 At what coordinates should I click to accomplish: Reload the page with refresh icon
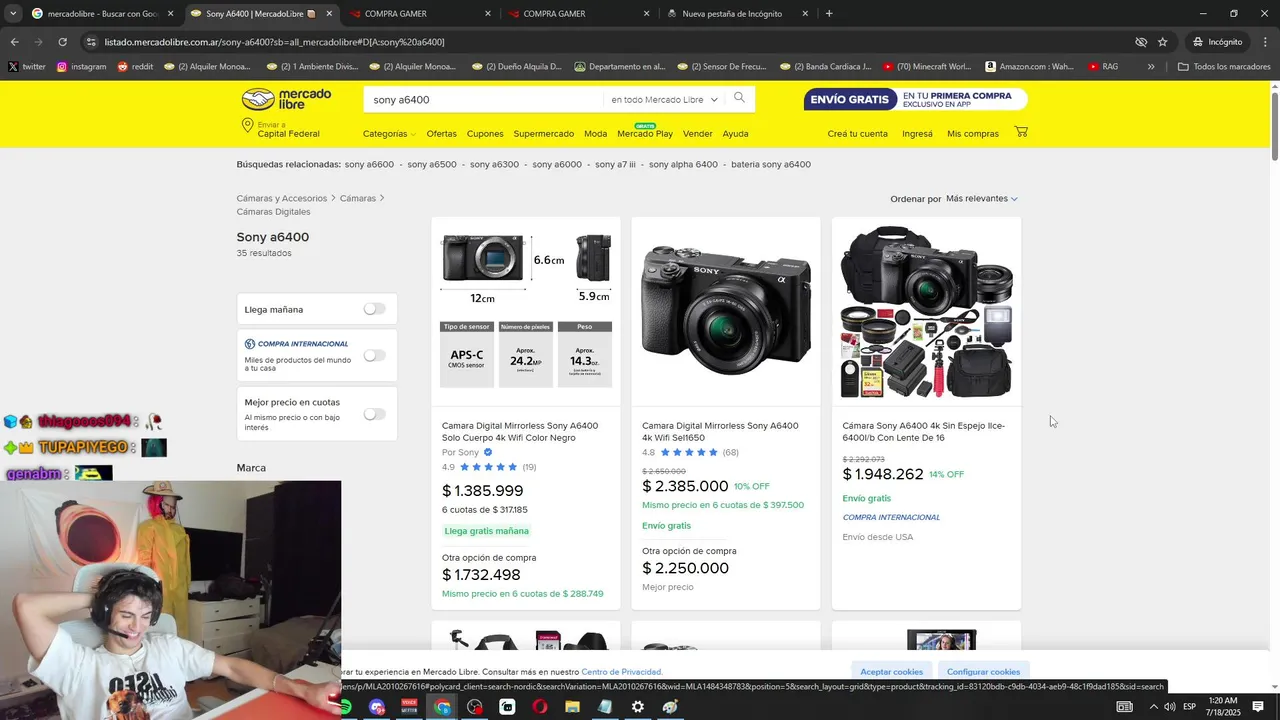[x=62, y=42]
